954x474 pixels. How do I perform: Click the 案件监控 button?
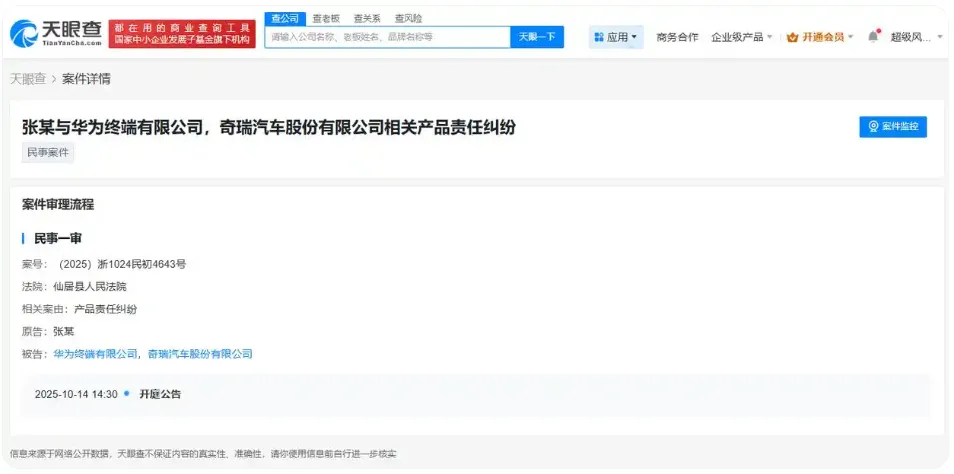[893, 127]
